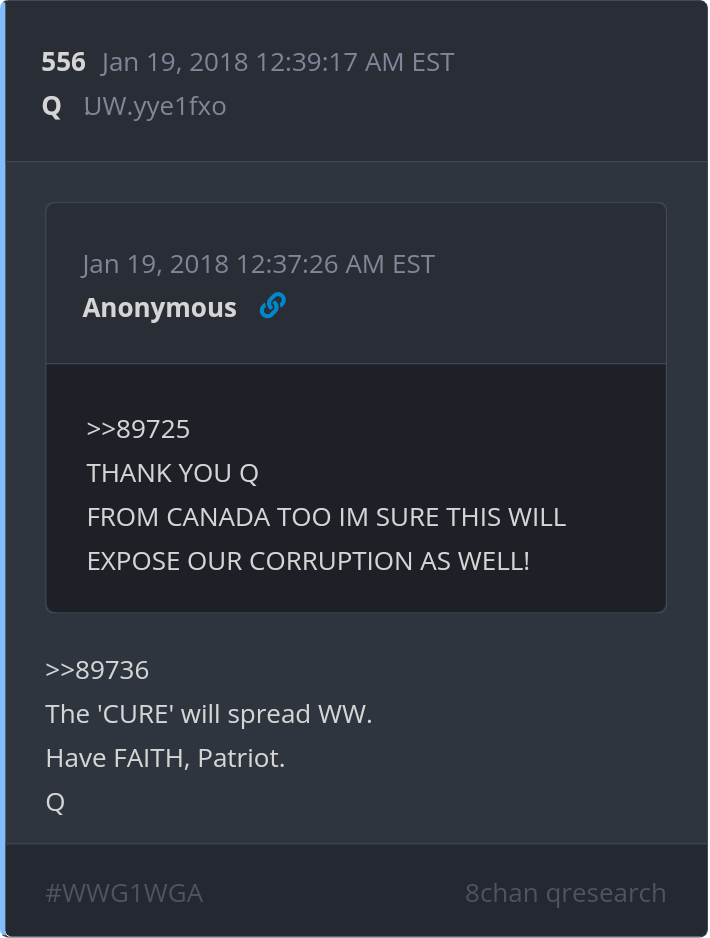Click the Q author name in header
Viewport: 710px width, 938px height.
click(51, 107)
